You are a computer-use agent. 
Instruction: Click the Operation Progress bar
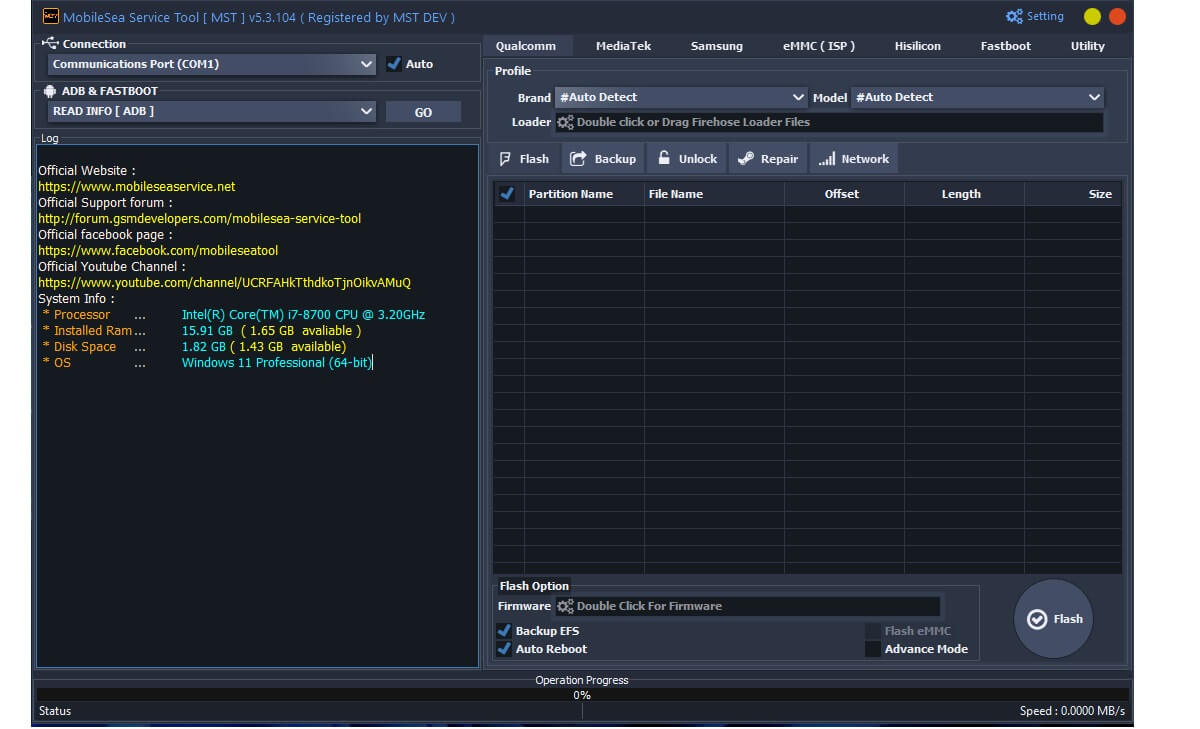coord(582,695)
